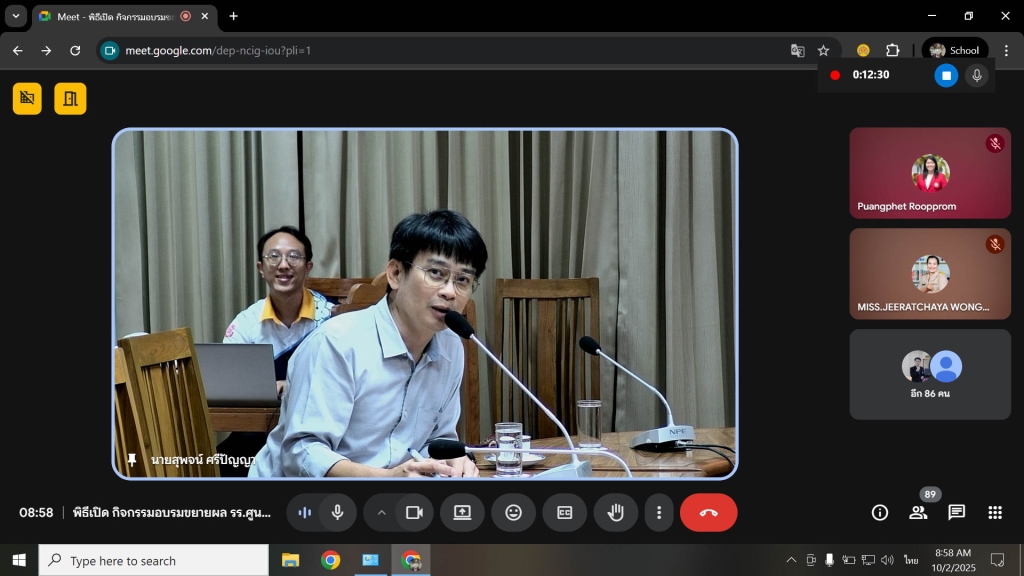Open the three-dot more options menu
1024x576 pixels.
(x=658, y=513)
